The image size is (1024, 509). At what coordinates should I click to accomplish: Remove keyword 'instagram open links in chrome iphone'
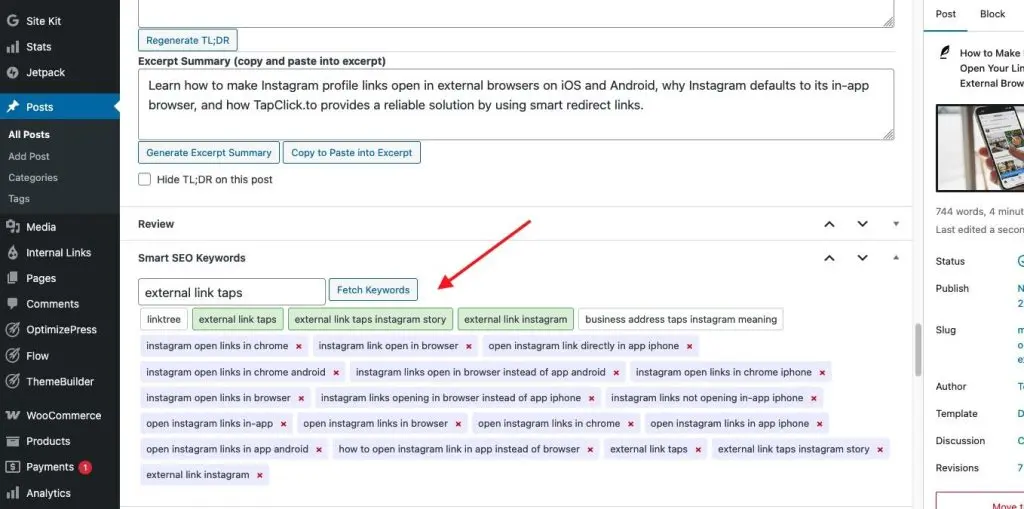(822, 372)
